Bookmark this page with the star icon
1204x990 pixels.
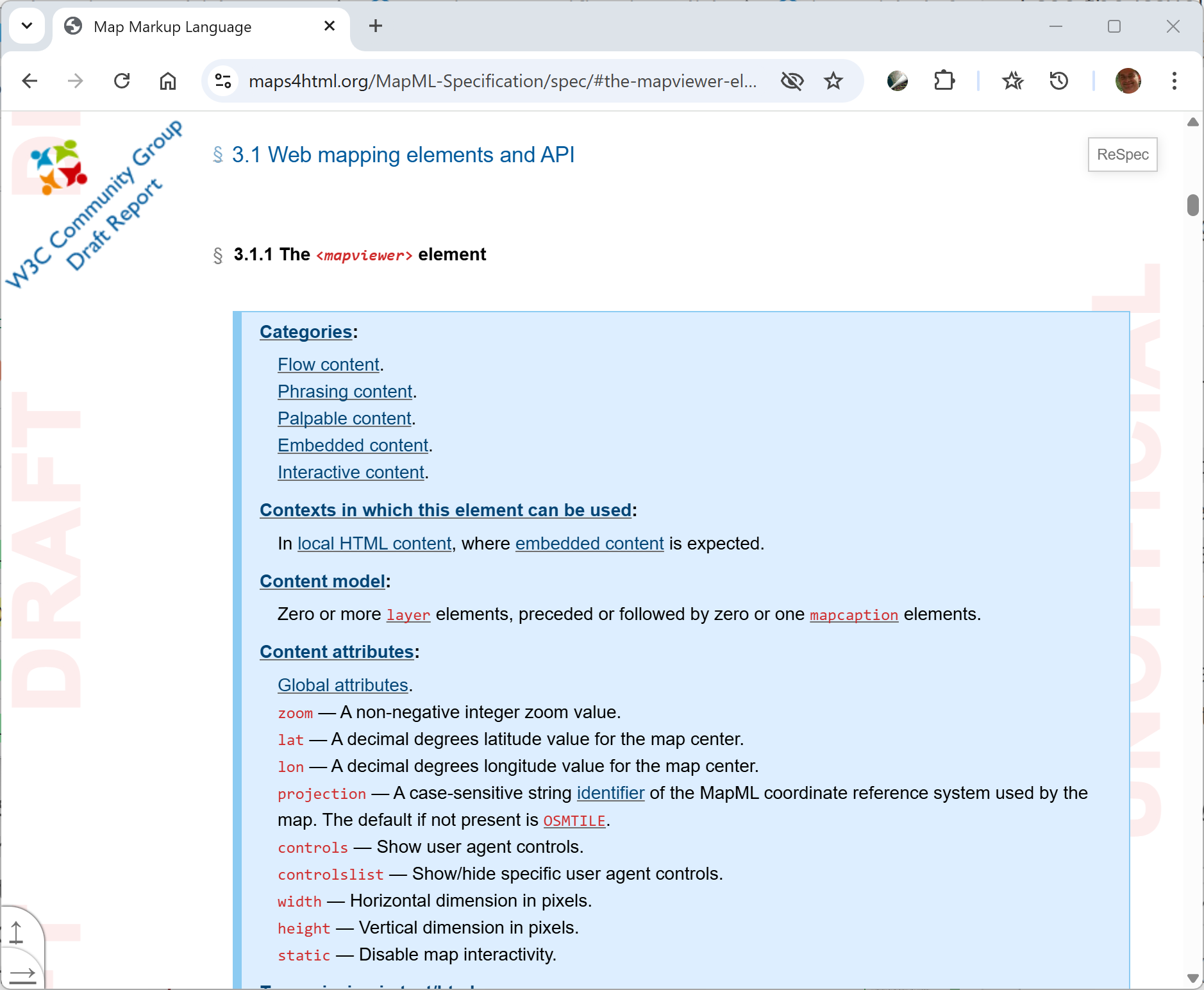pyautogui.click(x=833, y=81)
